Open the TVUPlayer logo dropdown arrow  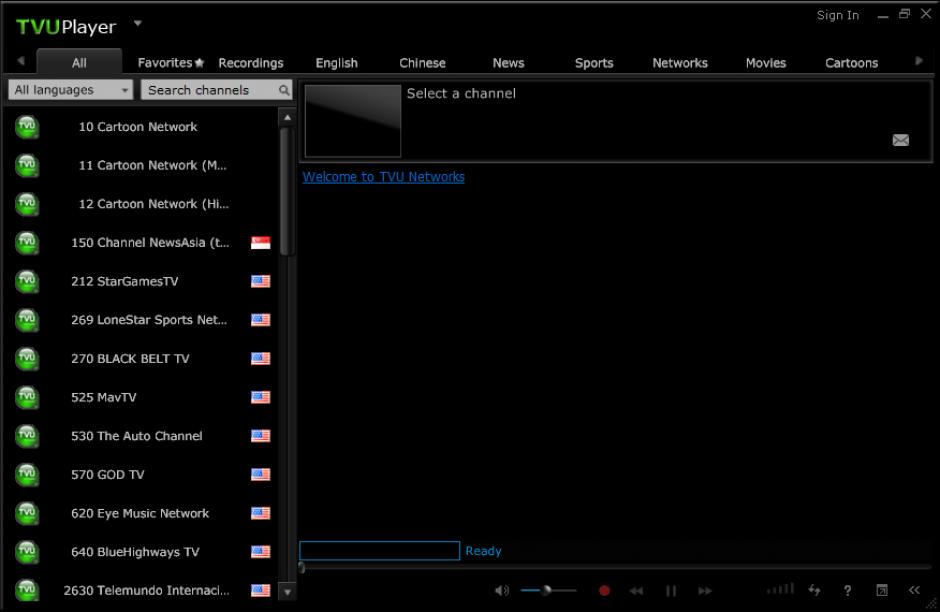tap(137, 23)
